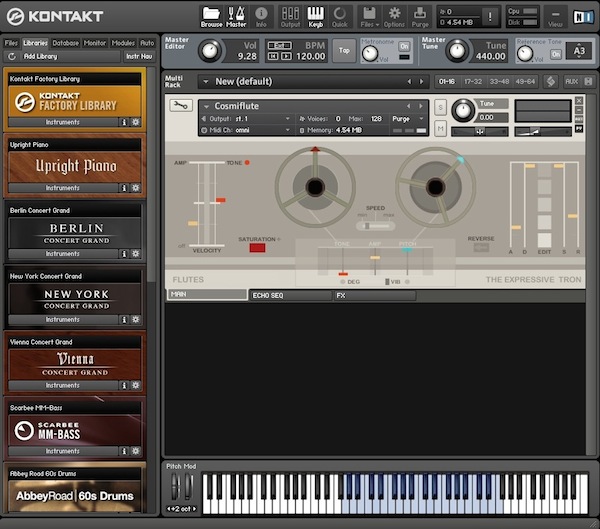
Task: Toggle the Metronome On switch
Action: click(x=404, y=46)
